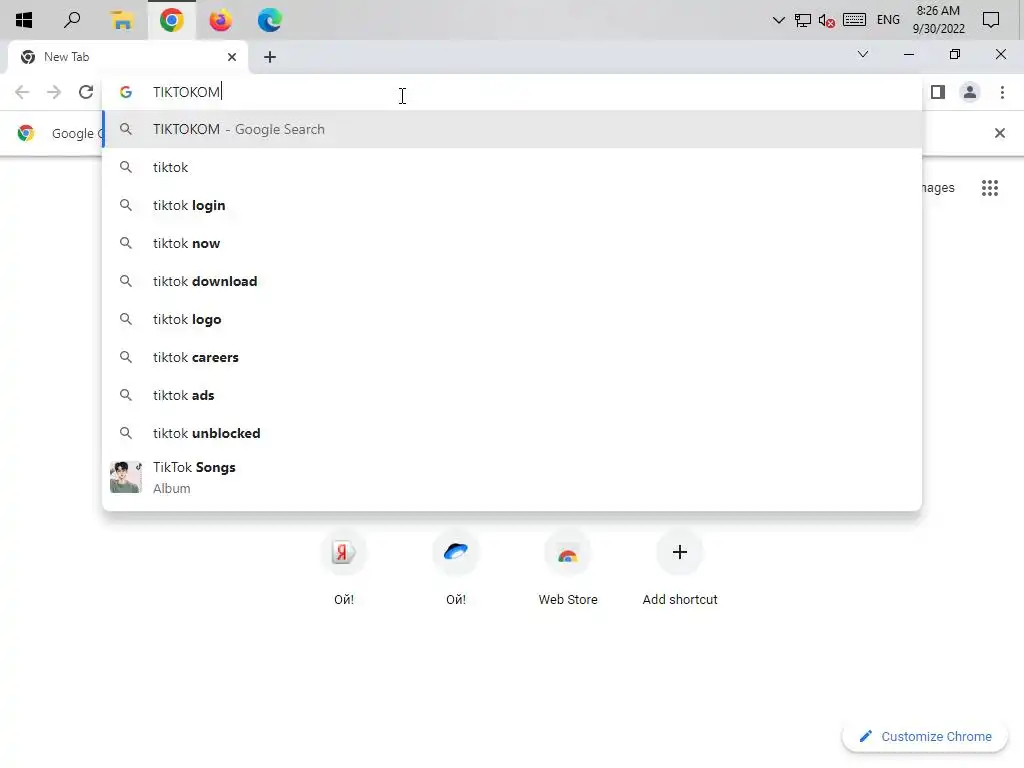The height and width of the screenshot is (768, 1024).
Task: Click the muted volume tray icon
Action: click(x=827, y=21)
